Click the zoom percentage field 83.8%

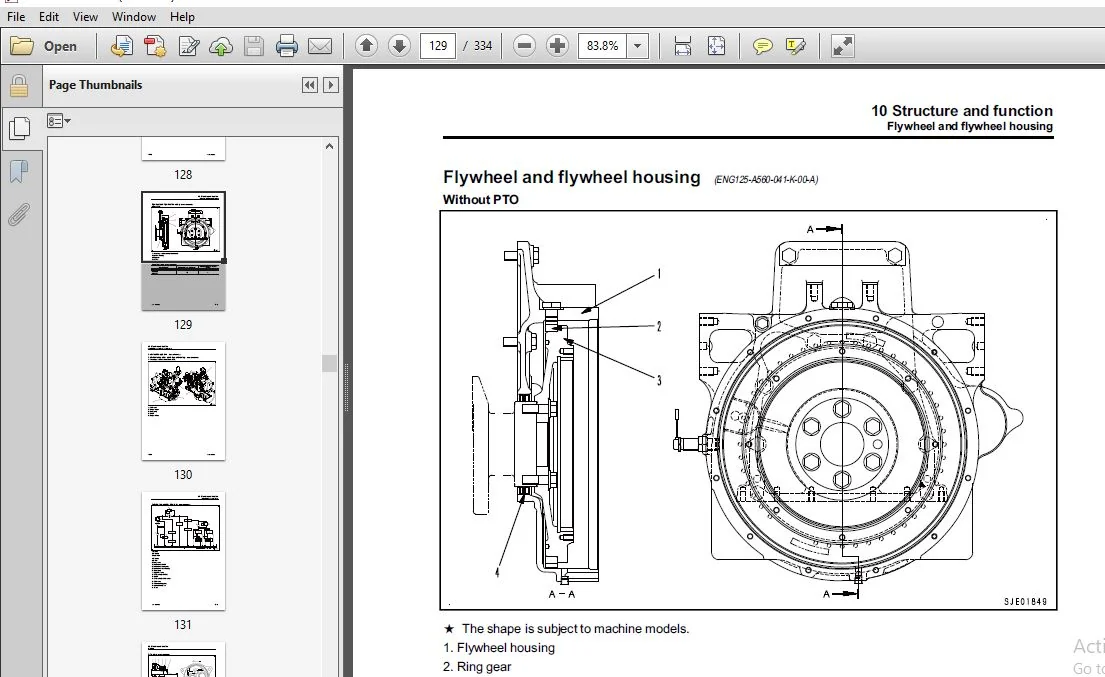(603, 46)
